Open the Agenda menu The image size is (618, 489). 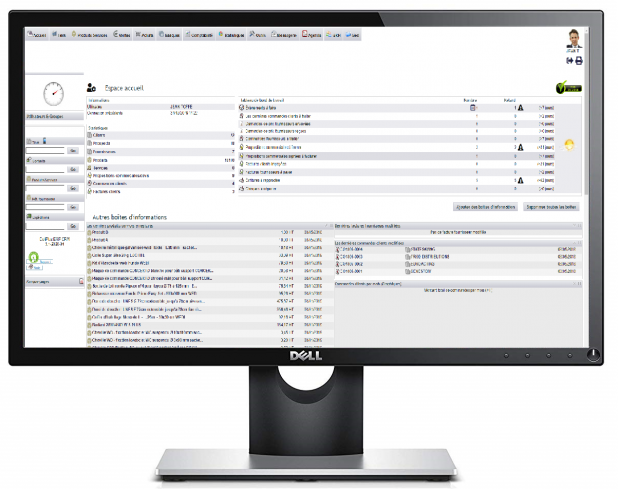point(312,35)
